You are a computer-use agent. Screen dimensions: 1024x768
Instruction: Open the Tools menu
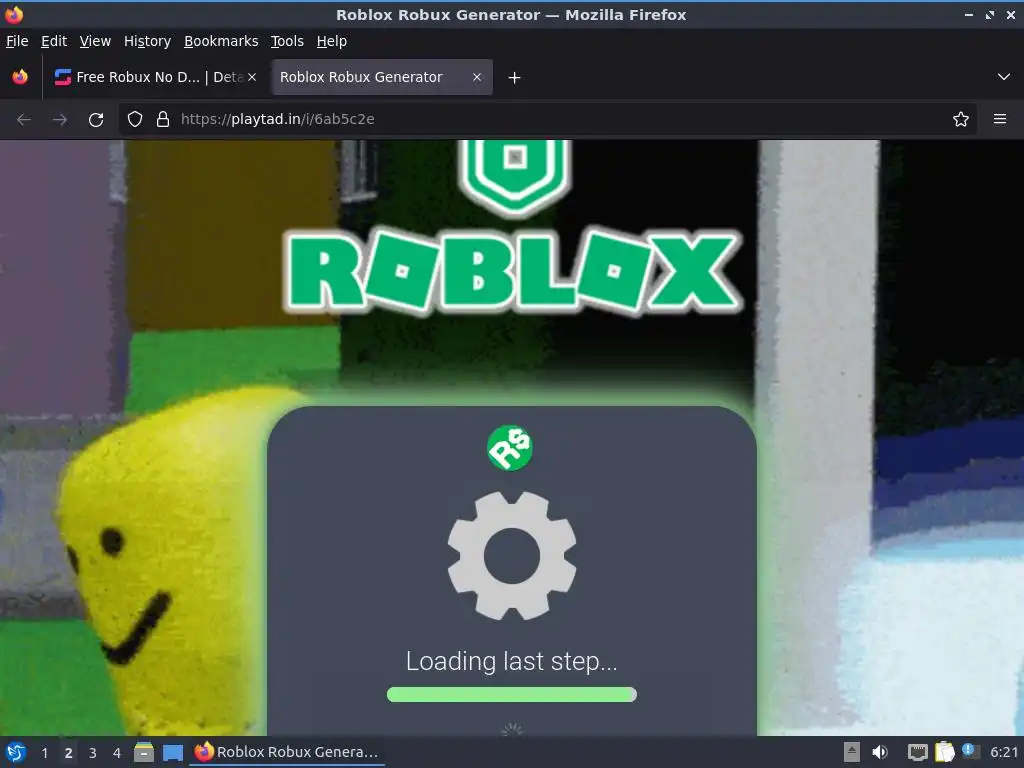pos(287,41)
